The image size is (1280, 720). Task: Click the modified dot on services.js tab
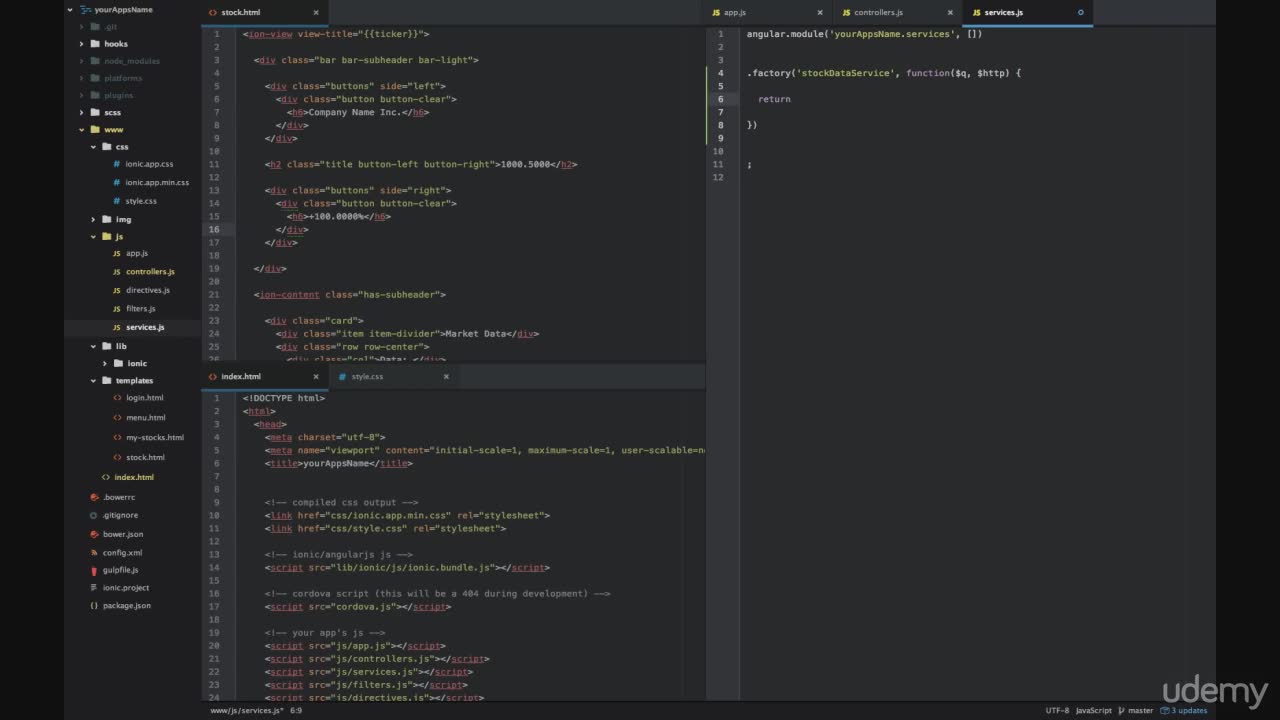[1080, 13]
